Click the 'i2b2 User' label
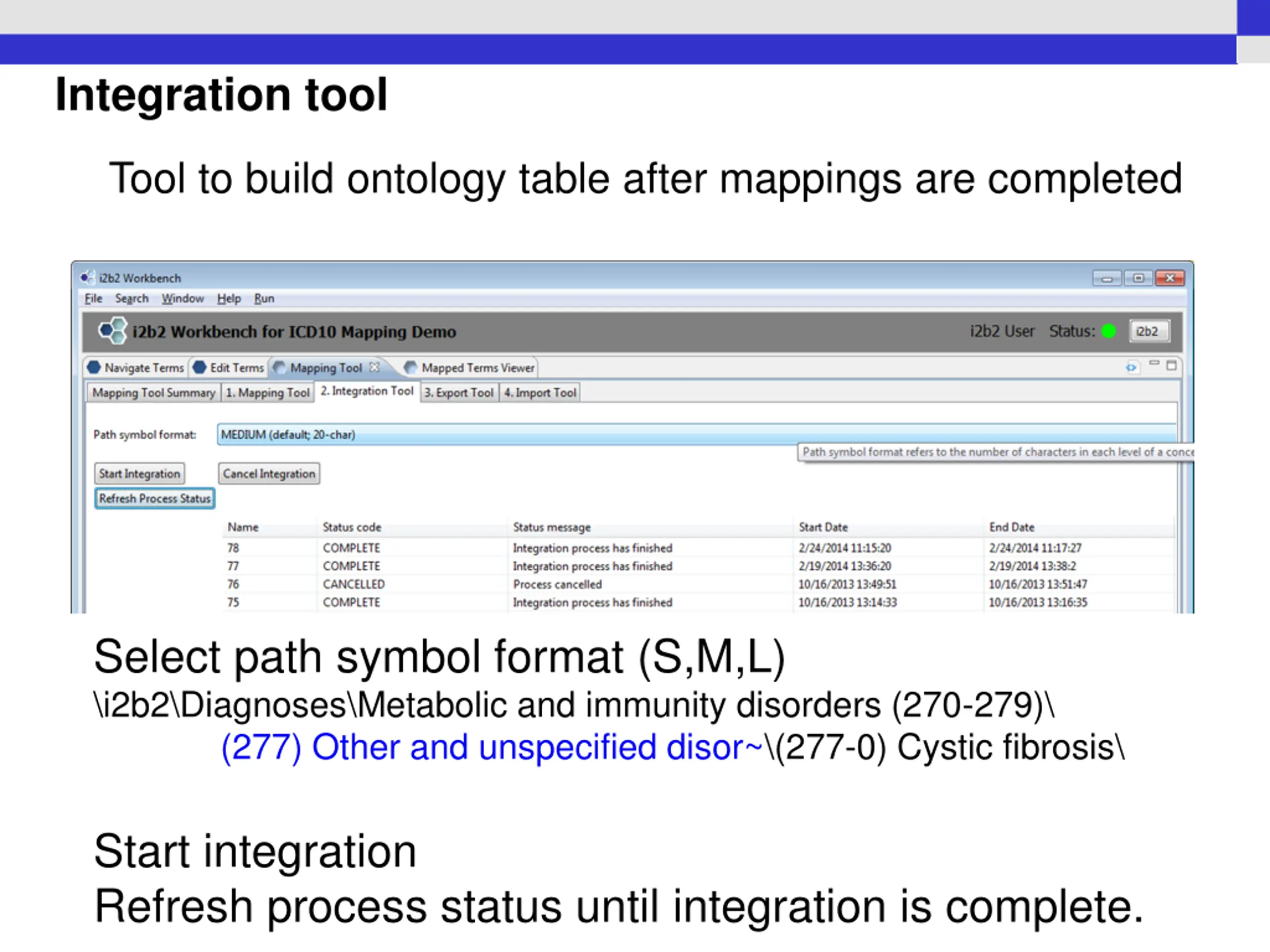 (1003, 331)
